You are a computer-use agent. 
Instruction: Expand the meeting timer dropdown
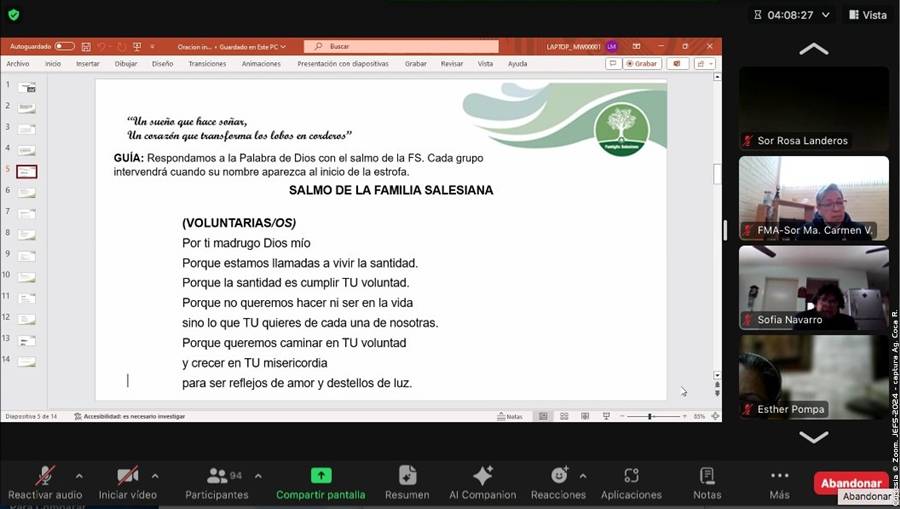(x=826, y=15)
